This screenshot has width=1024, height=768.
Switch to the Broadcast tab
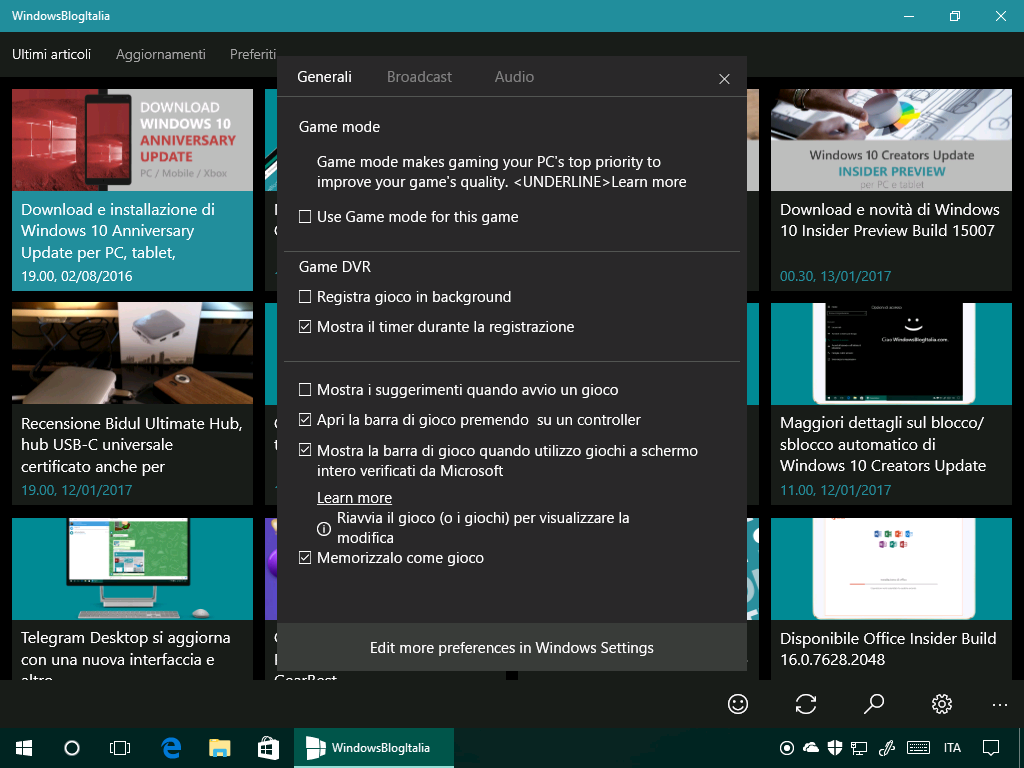[x=419, y=77]
